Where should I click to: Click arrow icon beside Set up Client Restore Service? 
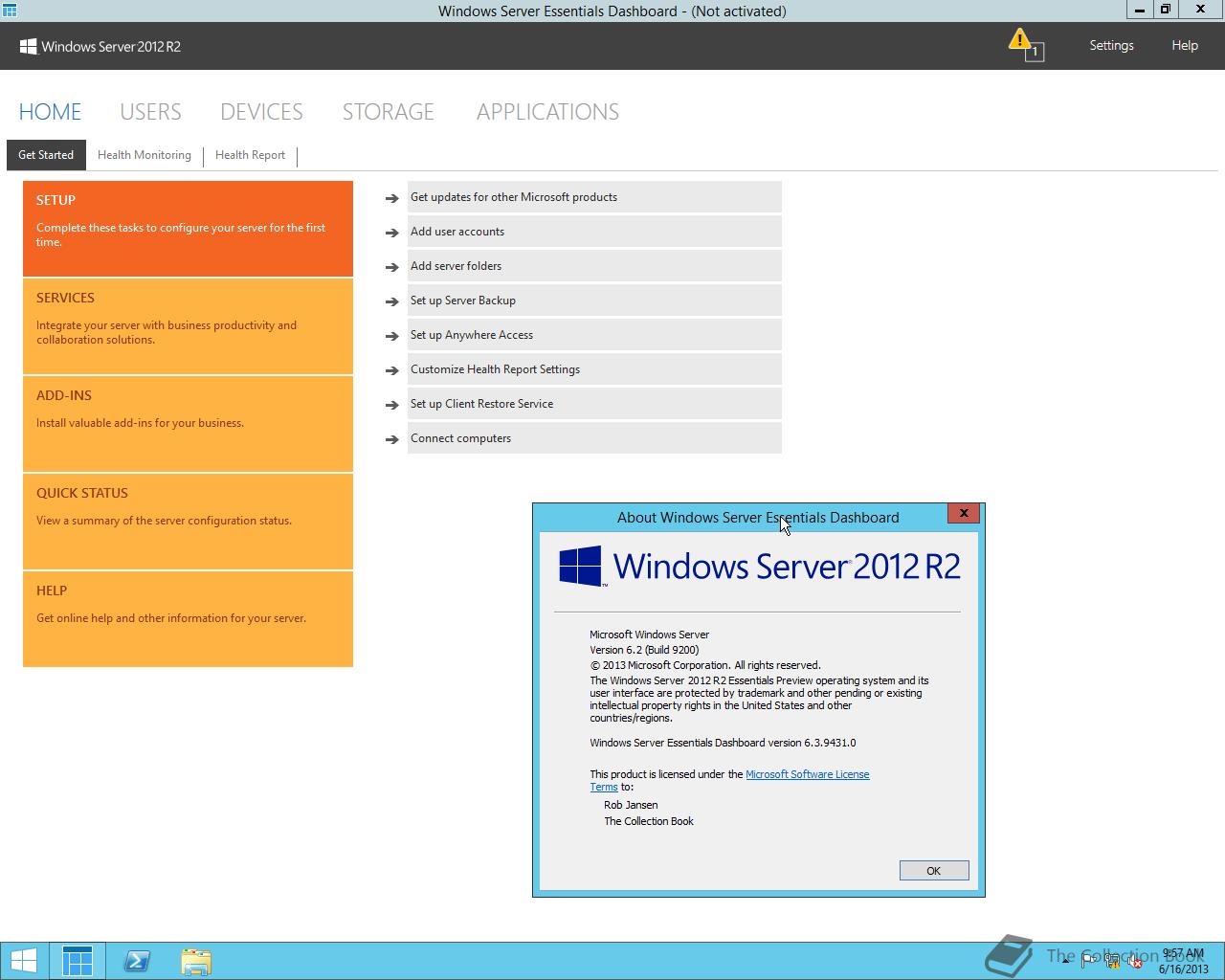[391, 405]
